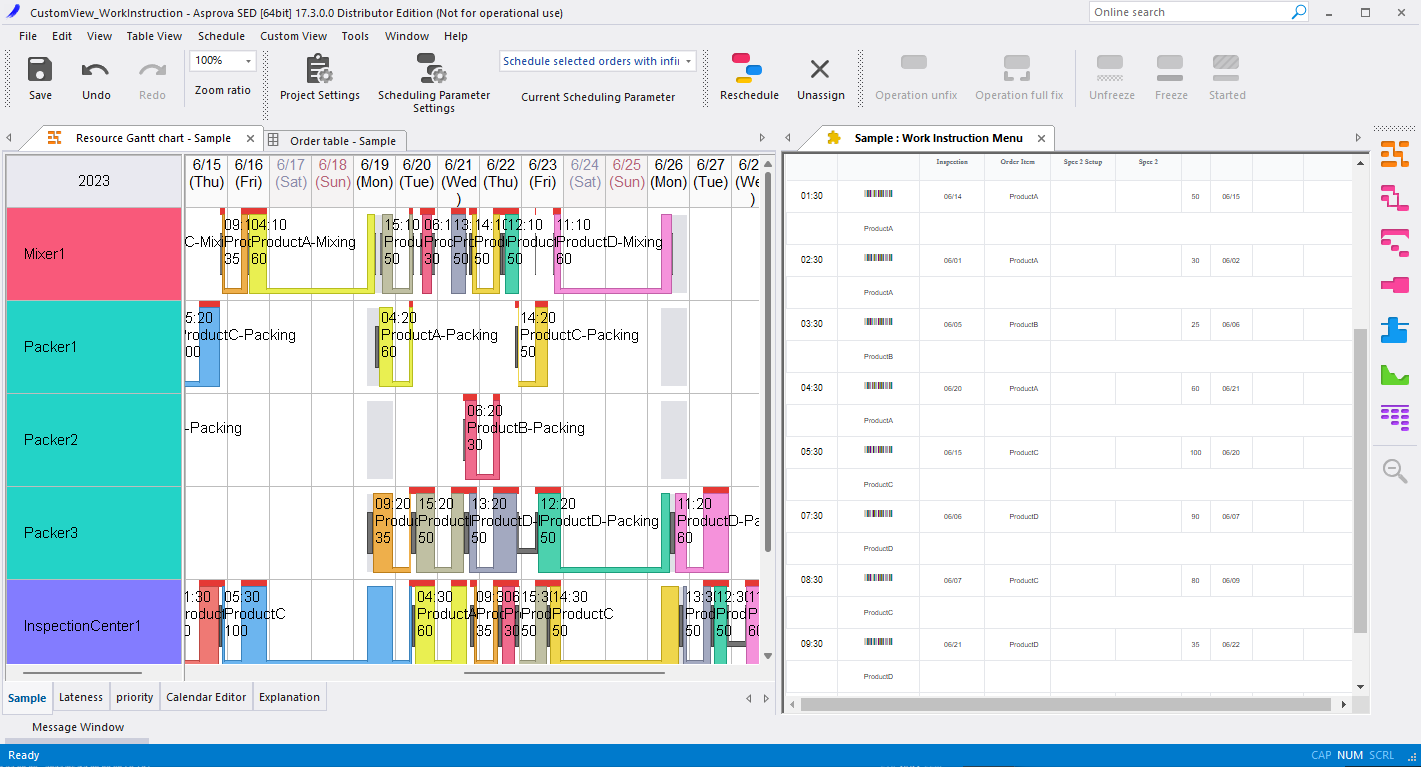Open the Calendar Editor tab
The image size is (1421, 767).
(206, 697)
